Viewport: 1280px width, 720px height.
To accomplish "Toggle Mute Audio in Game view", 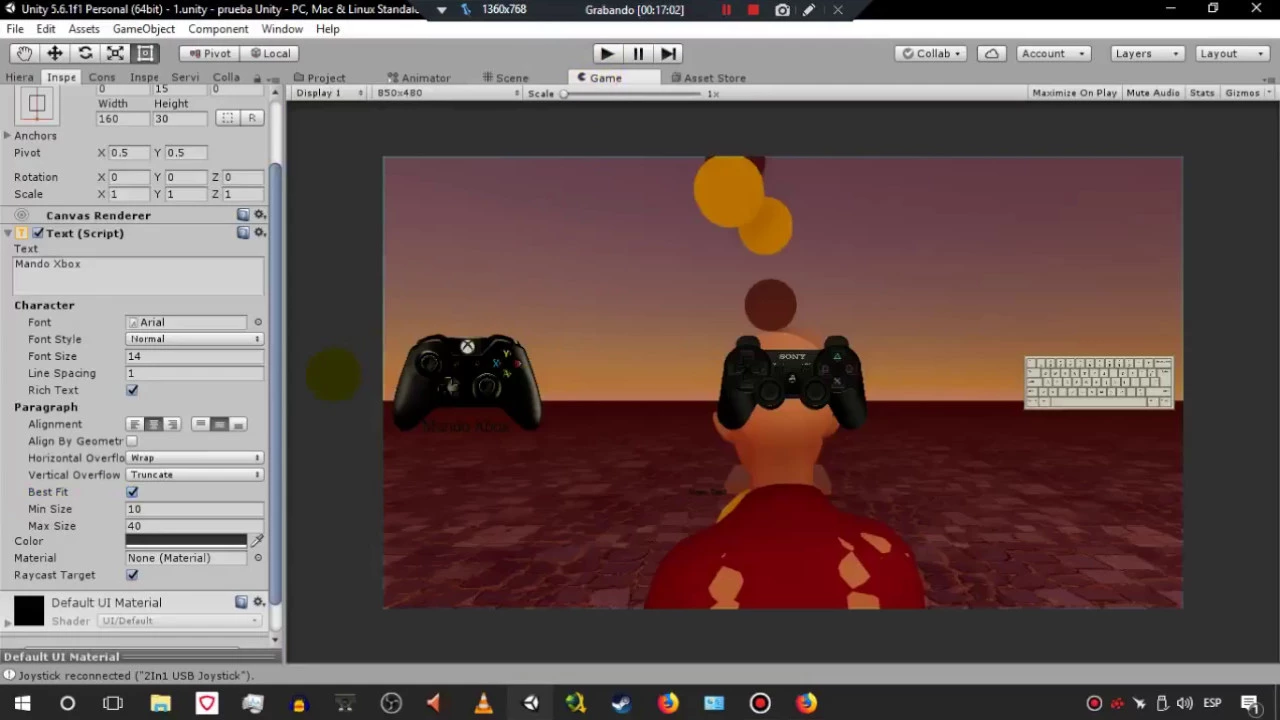I will (x=1153, y=93).
